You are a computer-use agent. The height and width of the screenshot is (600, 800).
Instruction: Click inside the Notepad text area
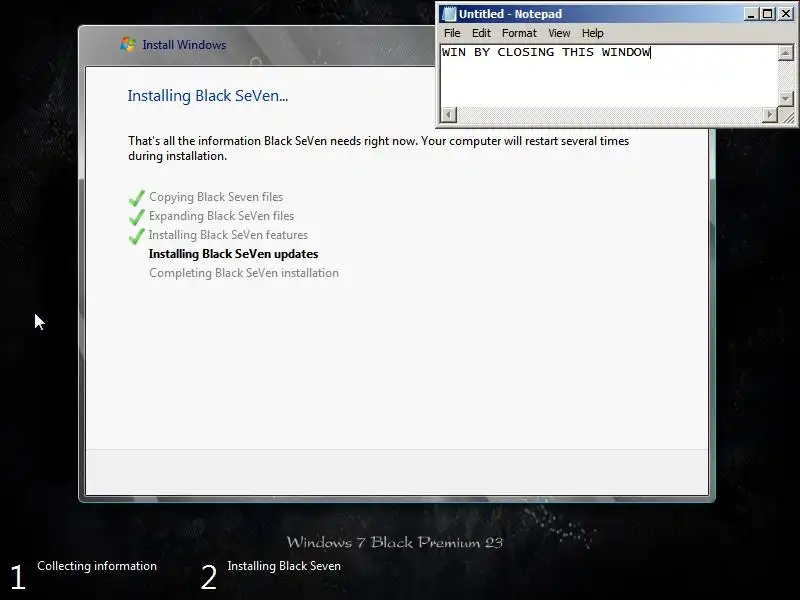pyautogui.click(x=609, y=76)
